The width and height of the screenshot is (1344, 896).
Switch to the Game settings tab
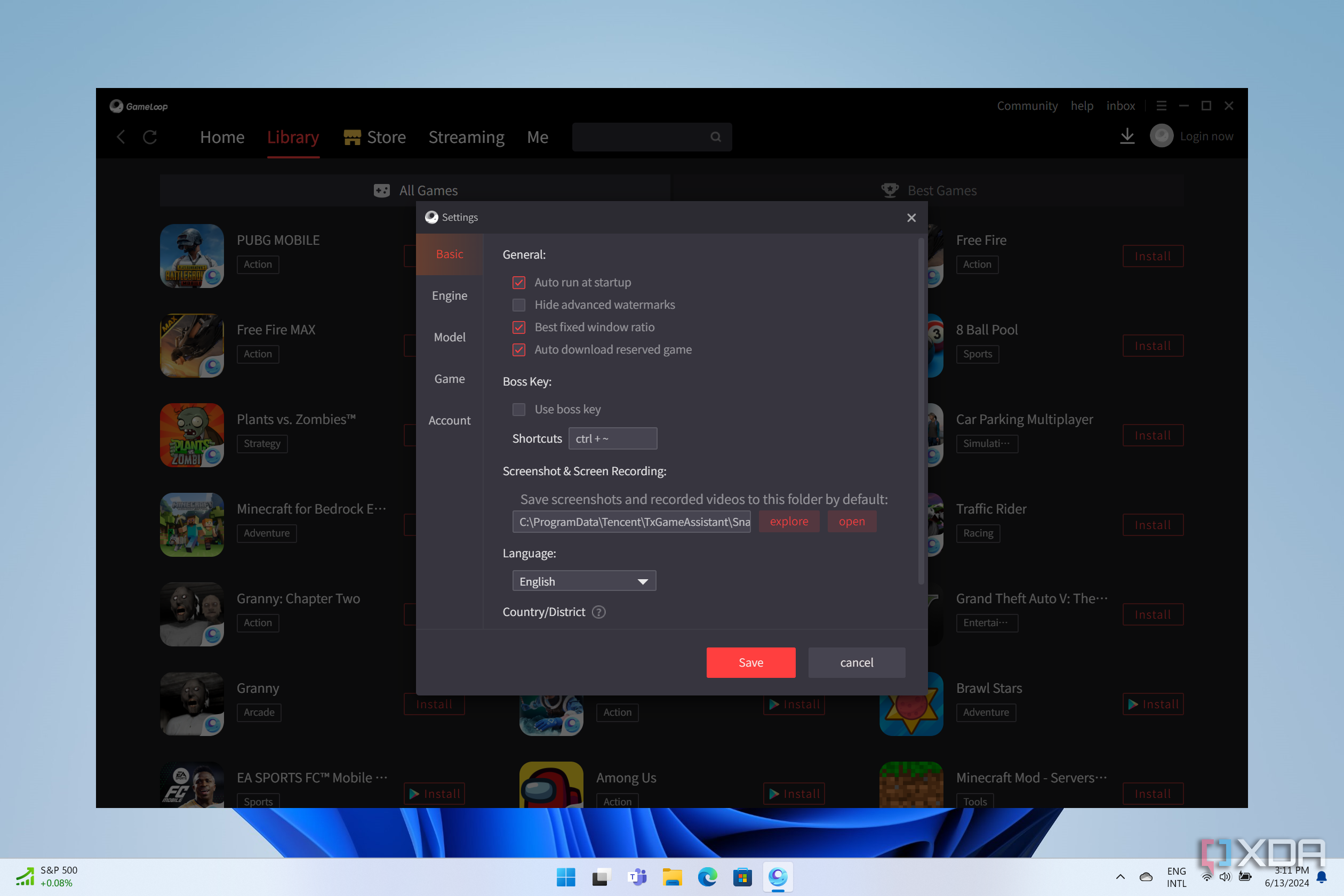(450, 379)
